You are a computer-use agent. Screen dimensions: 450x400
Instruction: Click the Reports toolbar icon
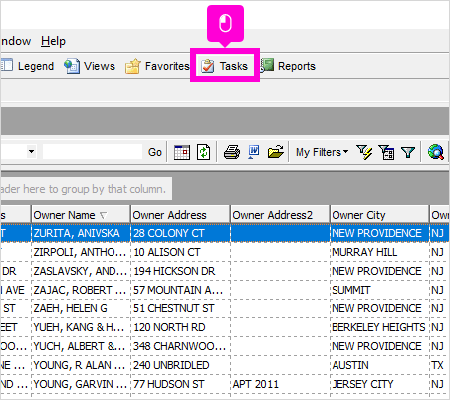(x=288, y=66)
